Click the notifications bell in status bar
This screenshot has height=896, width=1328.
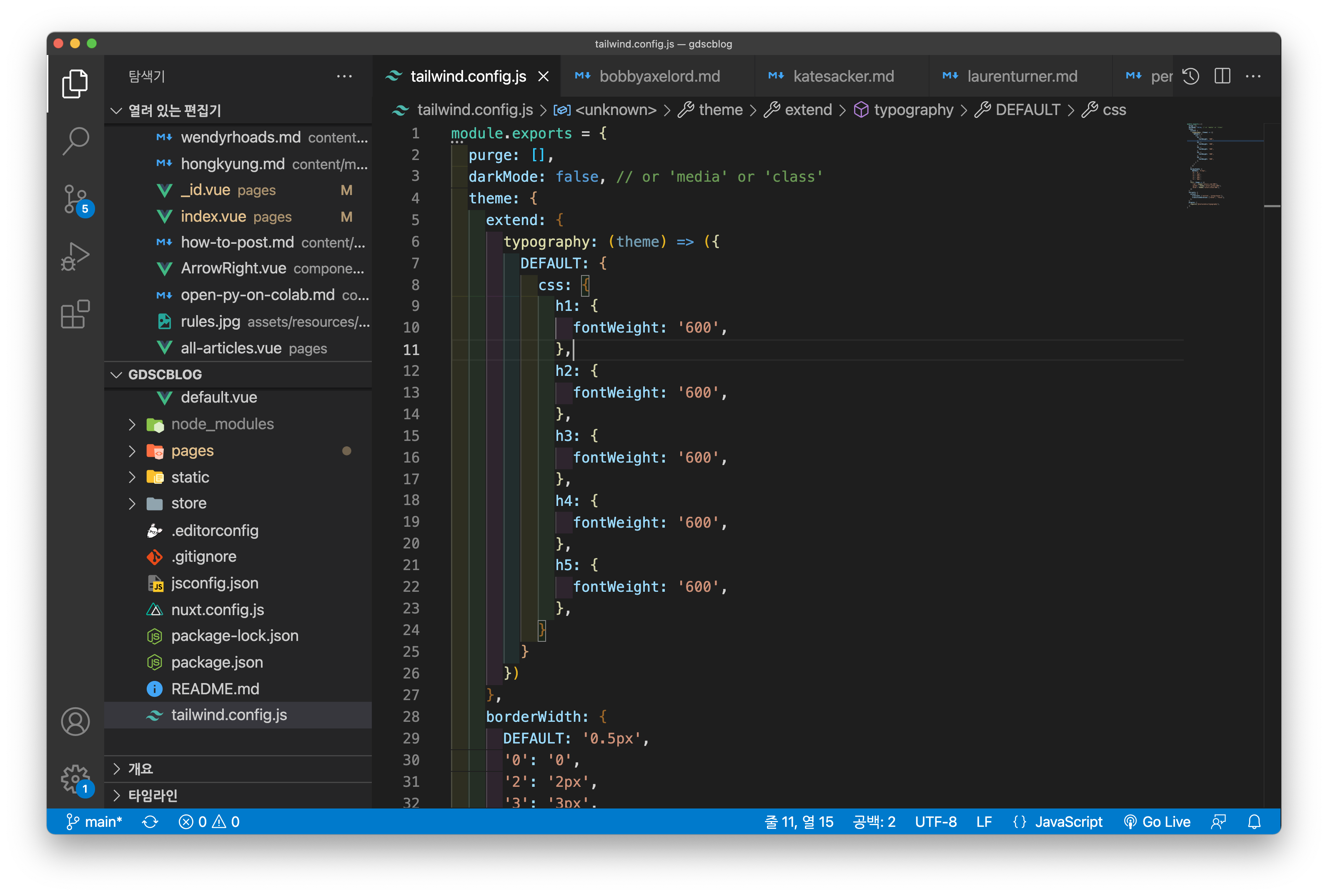[x=1254, y=822]
